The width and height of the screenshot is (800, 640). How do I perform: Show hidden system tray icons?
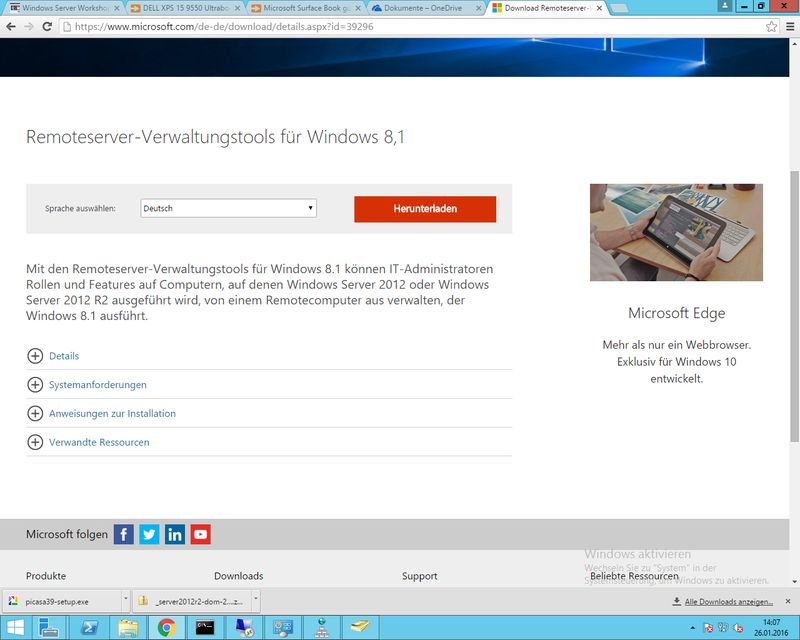[x=692, y=628]
